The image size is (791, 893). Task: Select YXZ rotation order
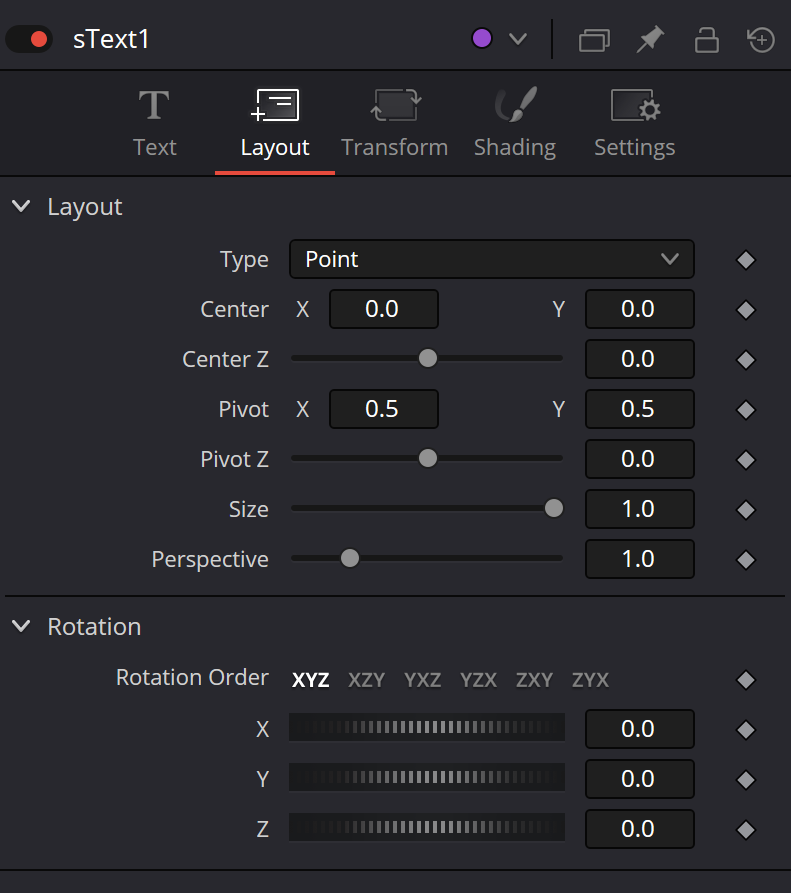pyautogui.click(x=423, y=680)
